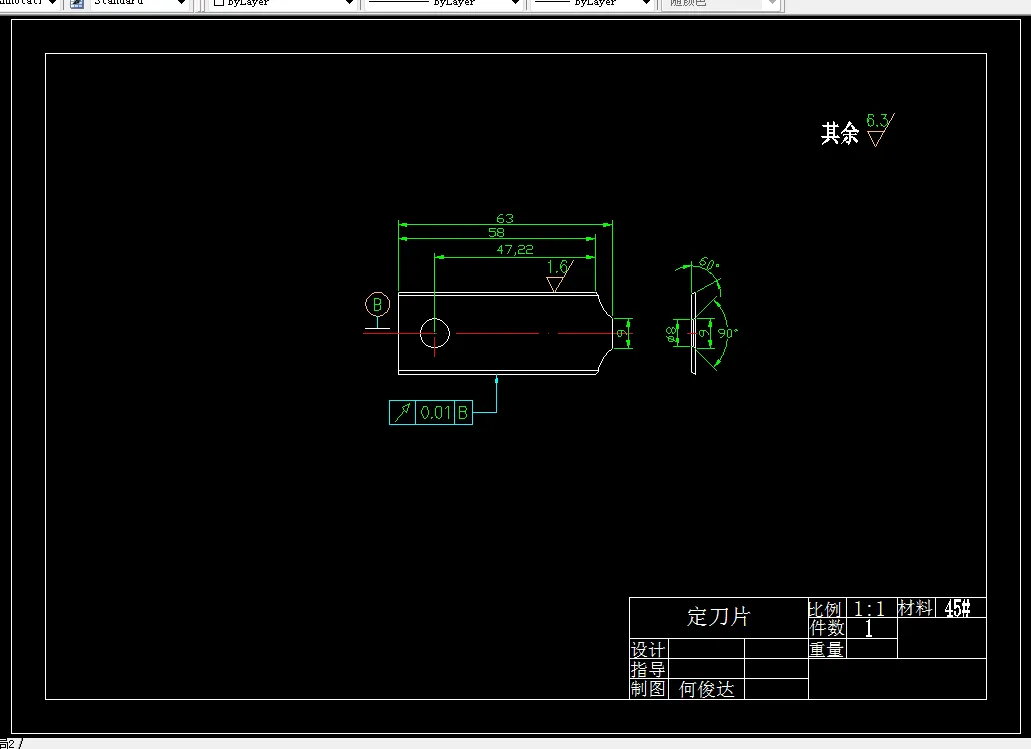Viewport: 1031px width, 749px height.
Task: Select the 9 dimension beside ø8
Action: click(x=703, y=333)
